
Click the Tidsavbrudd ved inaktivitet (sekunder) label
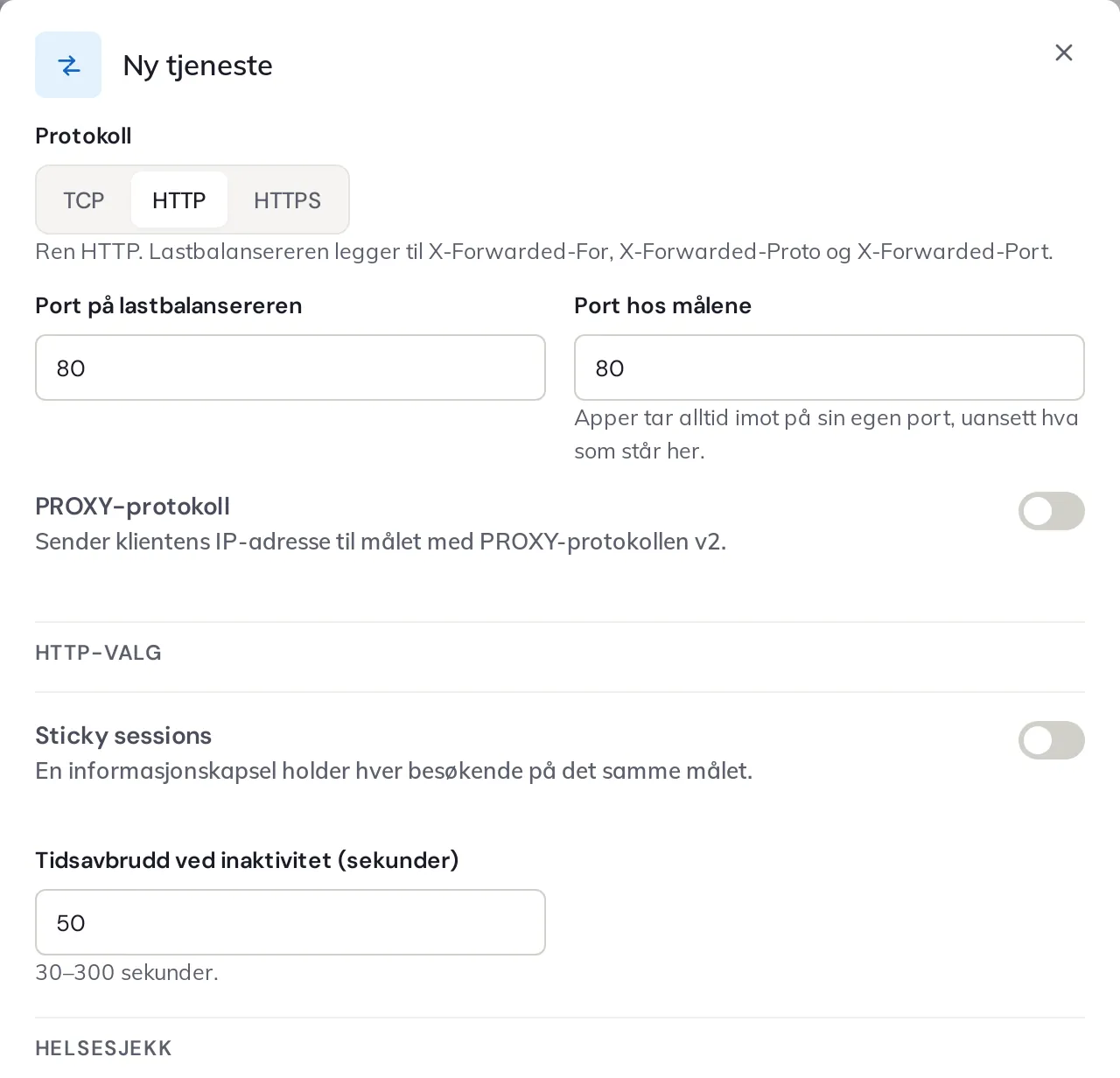click(248, 860)
